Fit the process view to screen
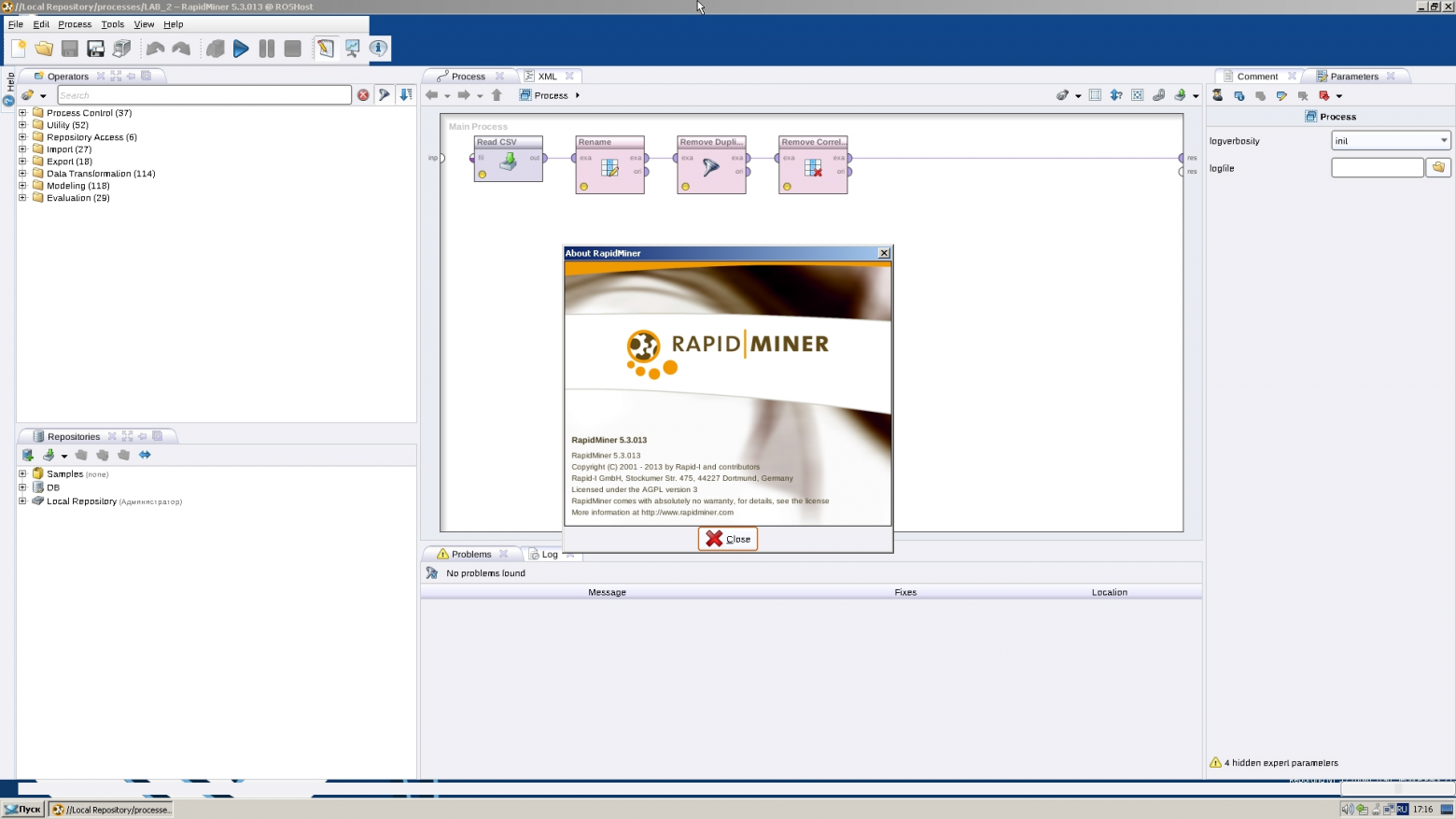This screenshot has height=819, width=1456. click(1137, 95)
